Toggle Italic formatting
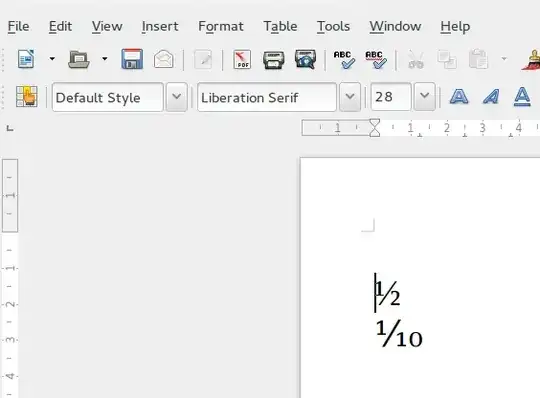This screenshot has height=398, width=540. [x=491, y=96]
